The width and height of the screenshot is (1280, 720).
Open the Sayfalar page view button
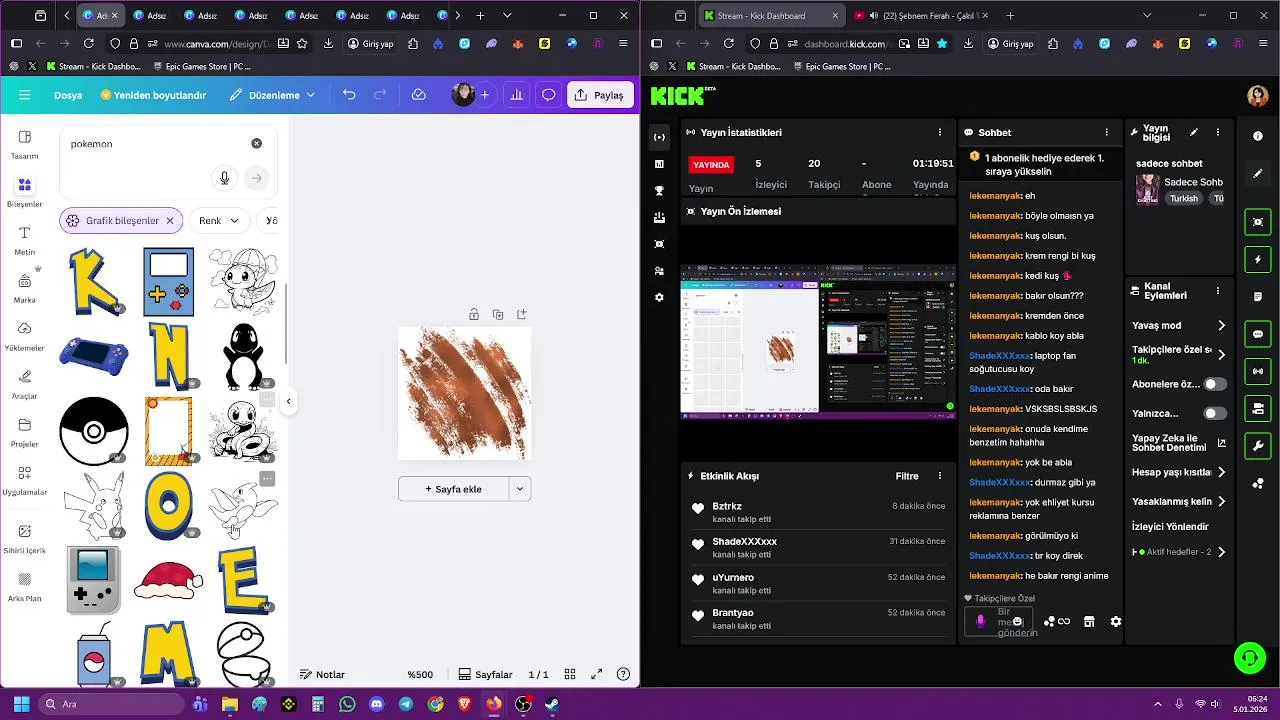pos(485,675)
